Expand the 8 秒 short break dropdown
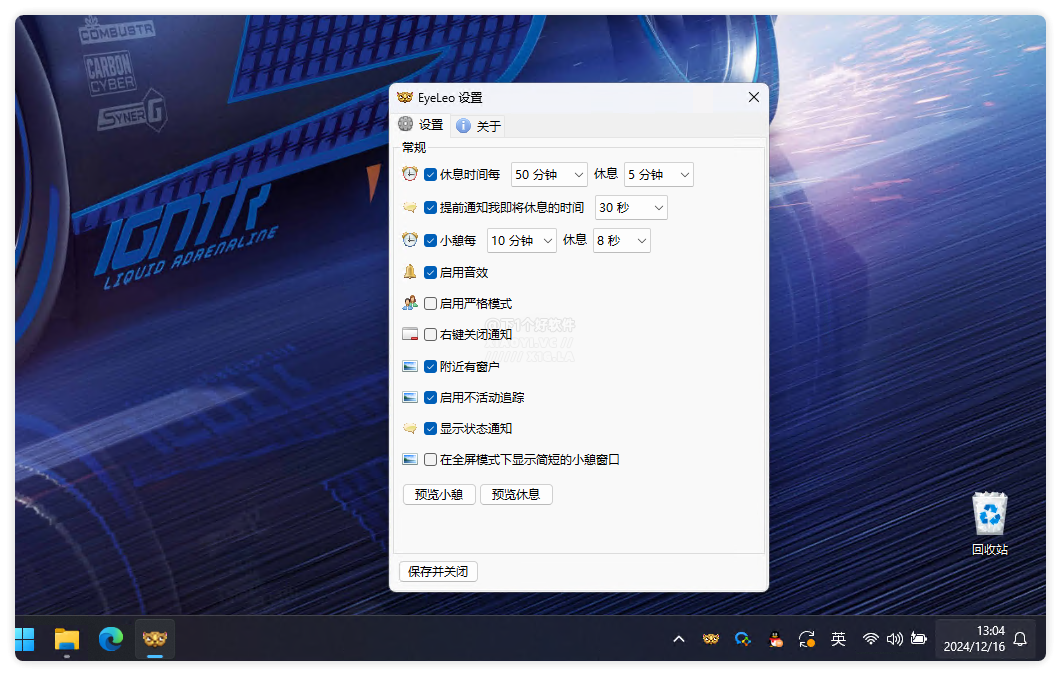 (x=621, y=241)
